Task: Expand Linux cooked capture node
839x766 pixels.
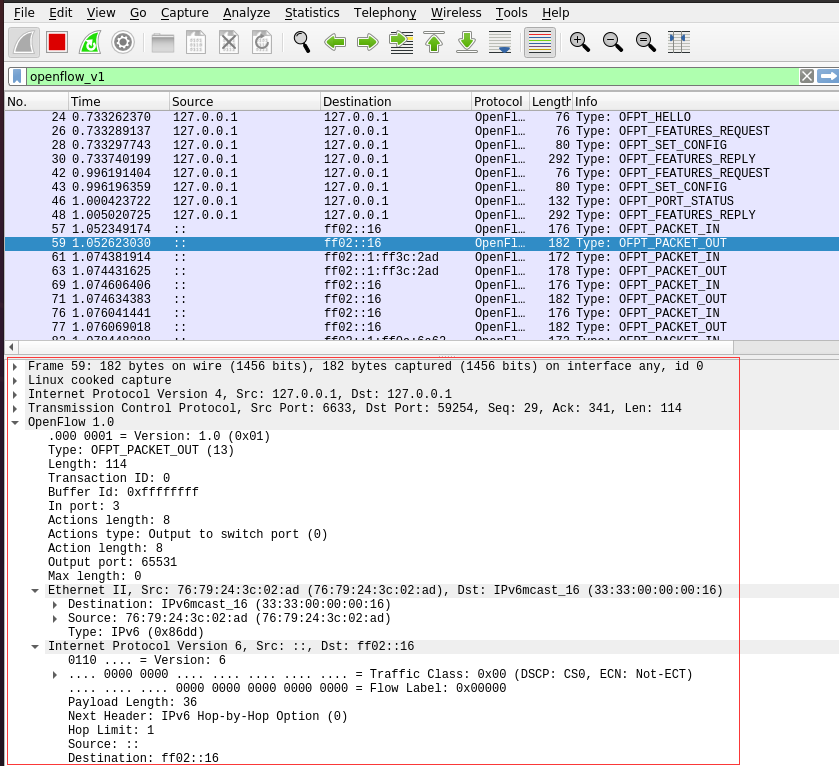Action: pos(15,380)
